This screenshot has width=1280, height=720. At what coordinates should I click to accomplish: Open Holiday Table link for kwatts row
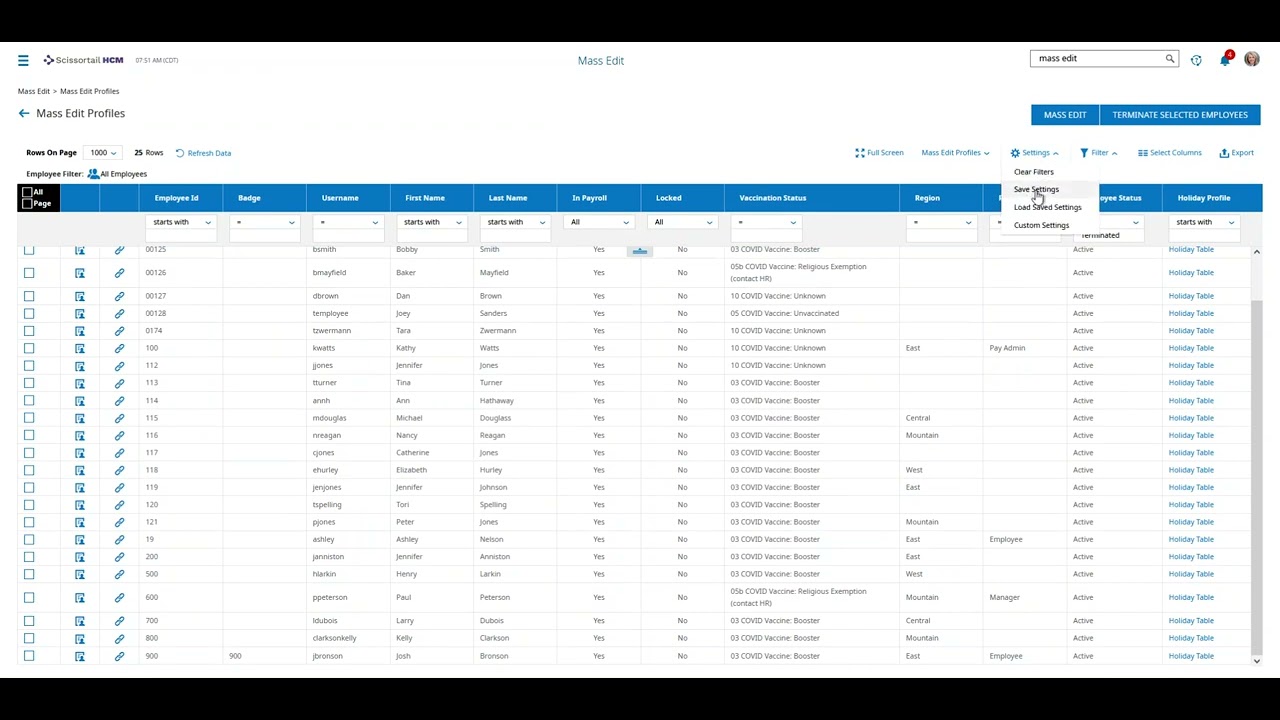click(1191, 348)
